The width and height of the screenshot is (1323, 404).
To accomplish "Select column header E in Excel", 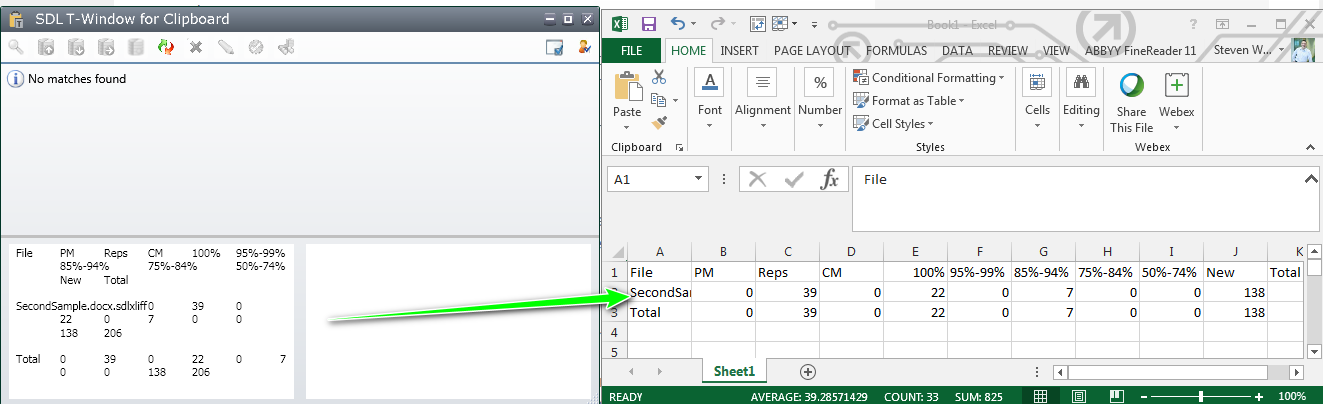I will (915, 253).
